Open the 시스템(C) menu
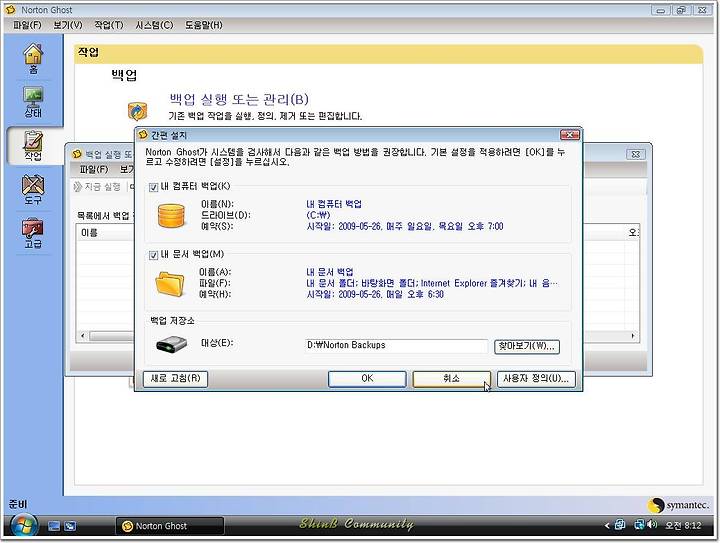The image size is (720, 543). 154,25
